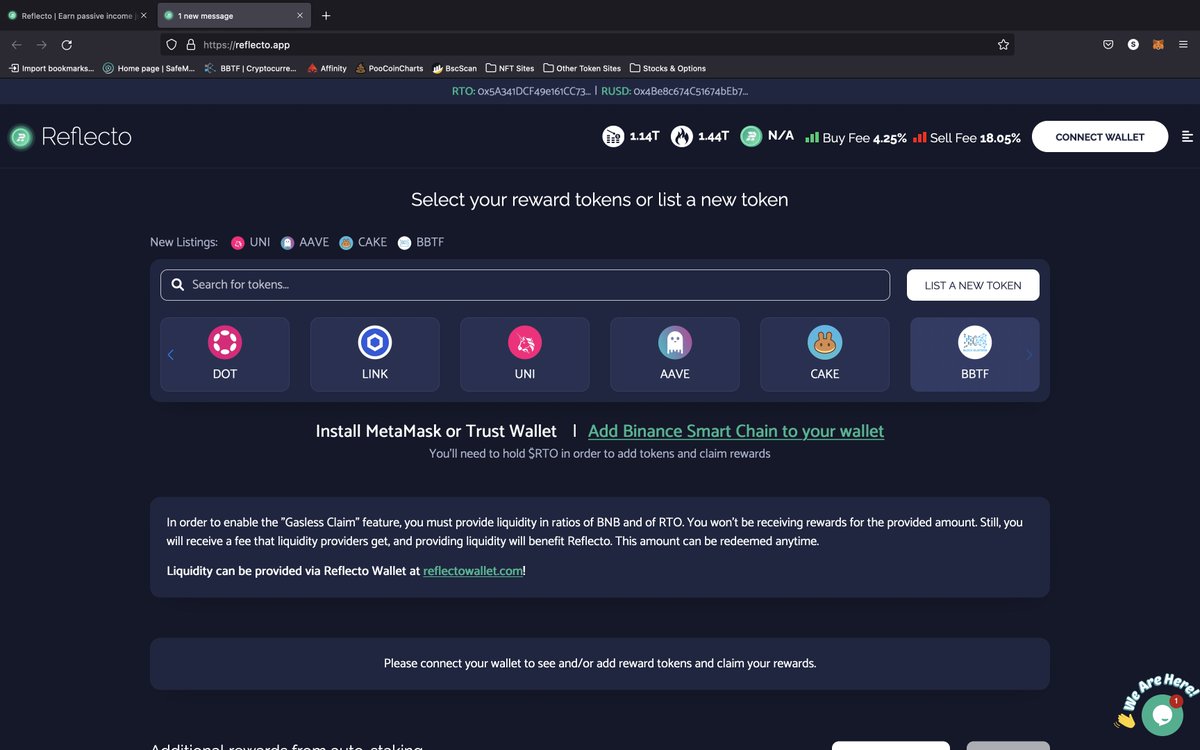The height and width of the screenshot is (750, 1200).
Task: Click the site padlock icon
Action: [190, 45]
